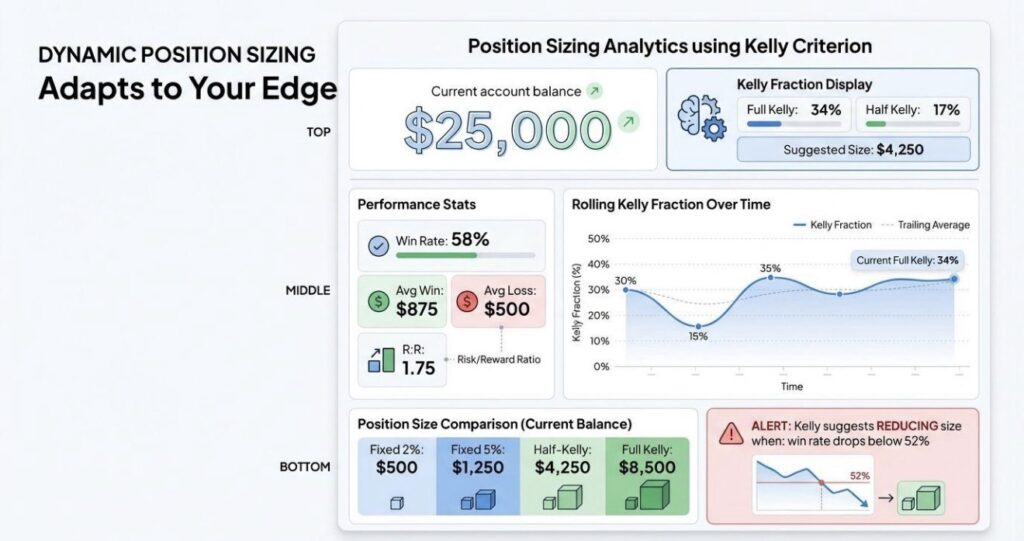Click the green dollar Avg Win icon
The width and height of the screenshot is (1024, 541).
point(379,301)
